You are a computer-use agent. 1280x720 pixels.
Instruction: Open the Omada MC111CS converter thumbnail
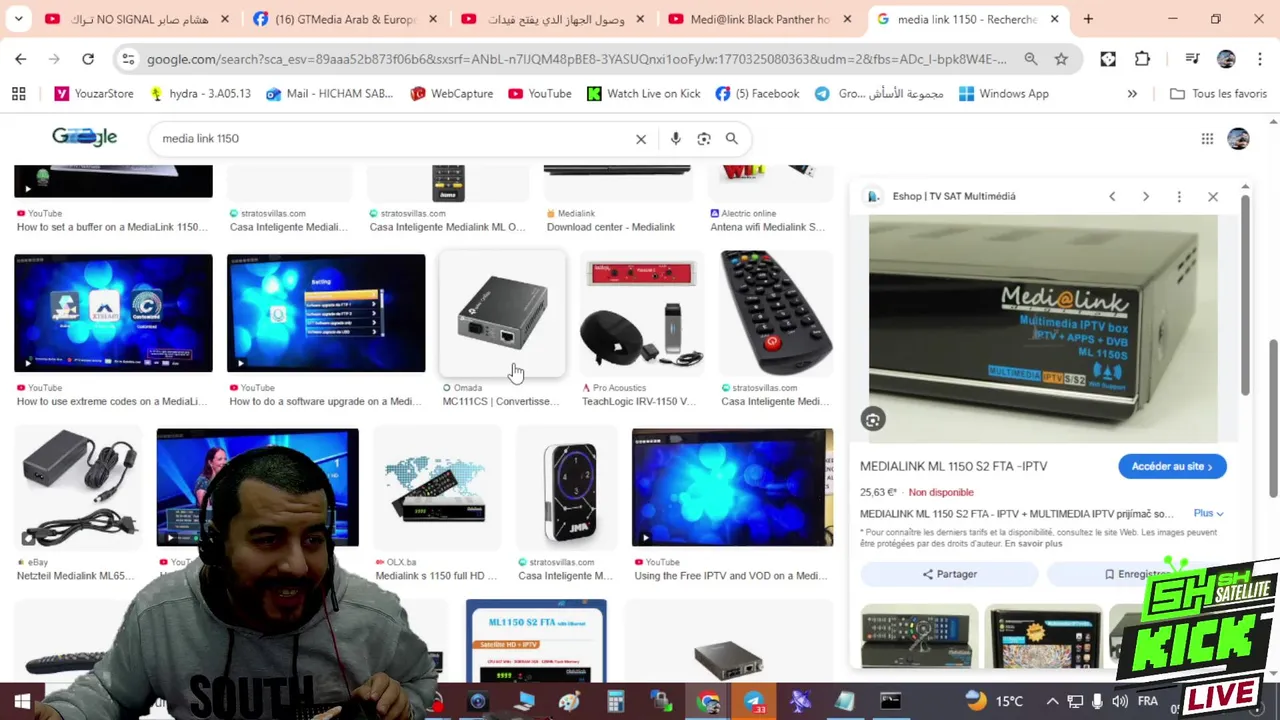pyautogui.click(x=502, y=313)
